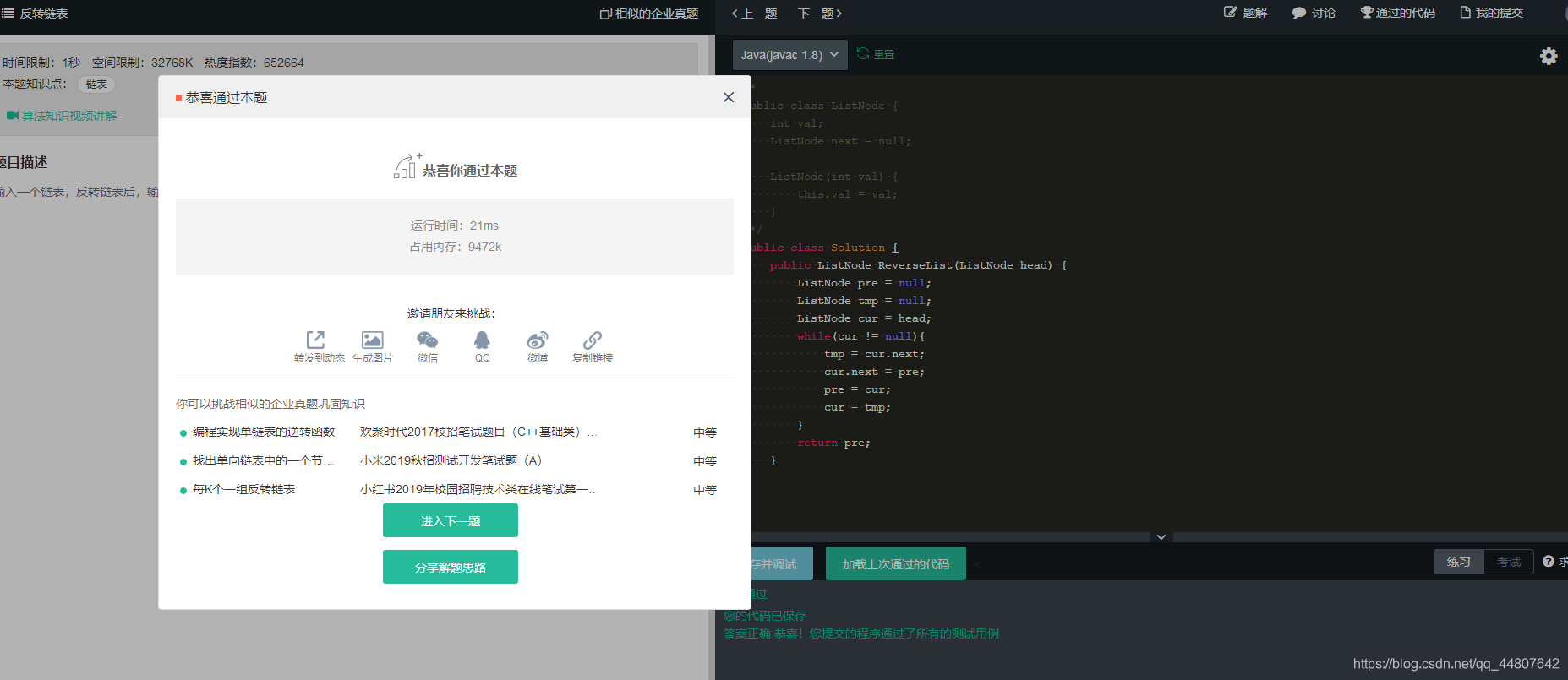Screen dimensions: 1568x680
Task: Open 题解 solutions tab
Action: click(x=1245, y=13)
